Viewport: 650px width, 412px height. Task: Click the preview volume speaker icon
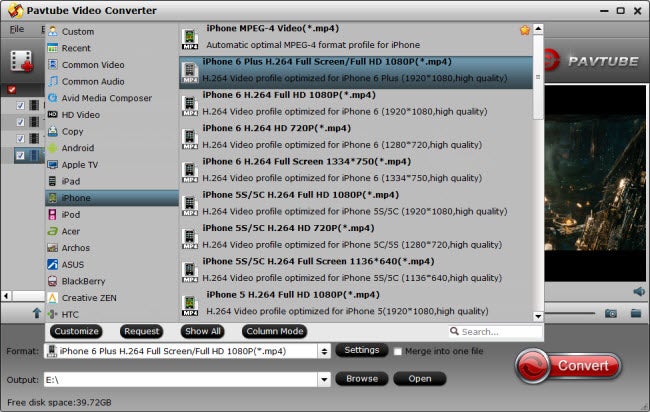coord(639,291)
